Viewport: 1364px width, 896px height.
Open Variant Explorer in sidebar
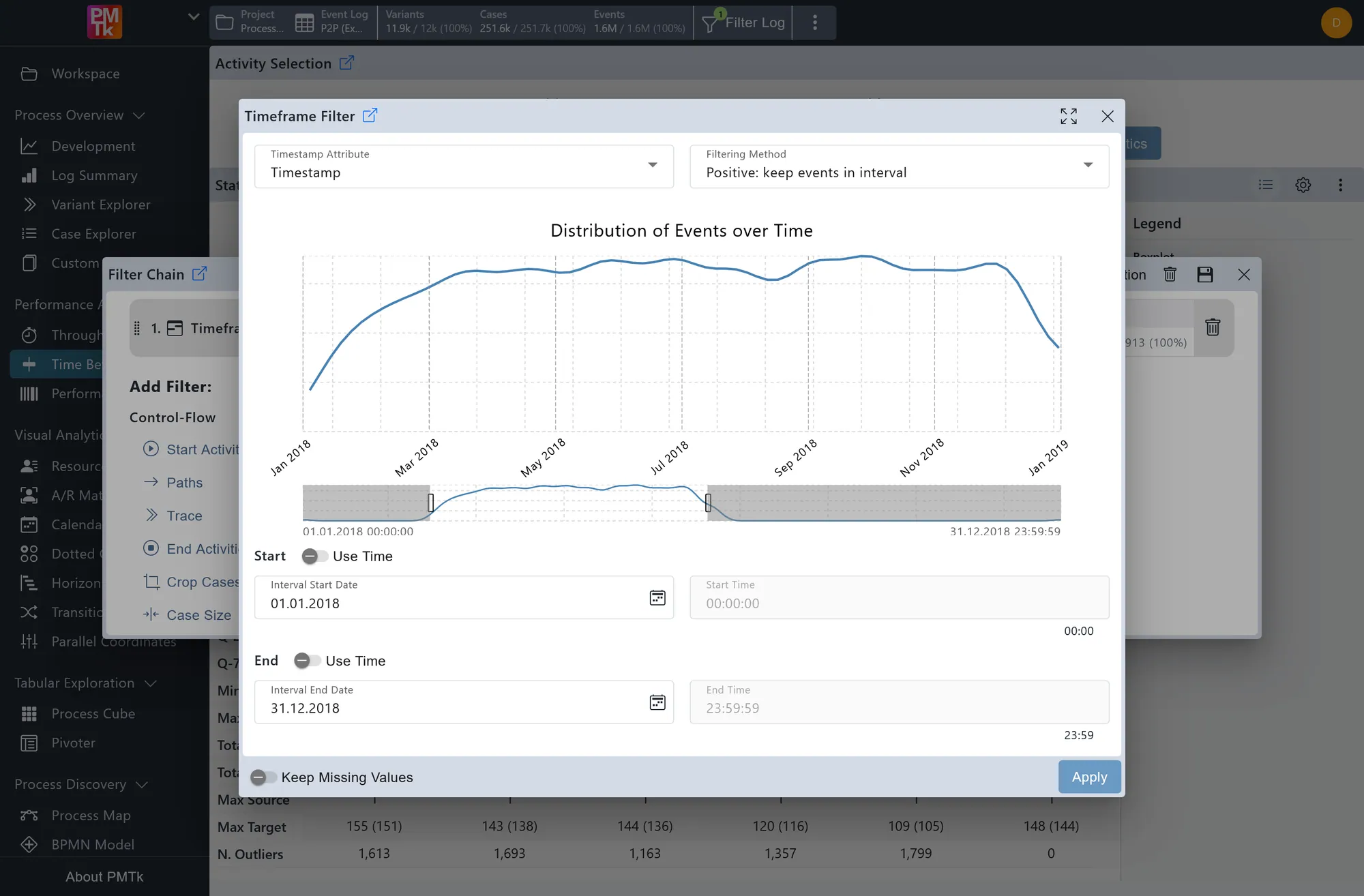pos(101,205)
